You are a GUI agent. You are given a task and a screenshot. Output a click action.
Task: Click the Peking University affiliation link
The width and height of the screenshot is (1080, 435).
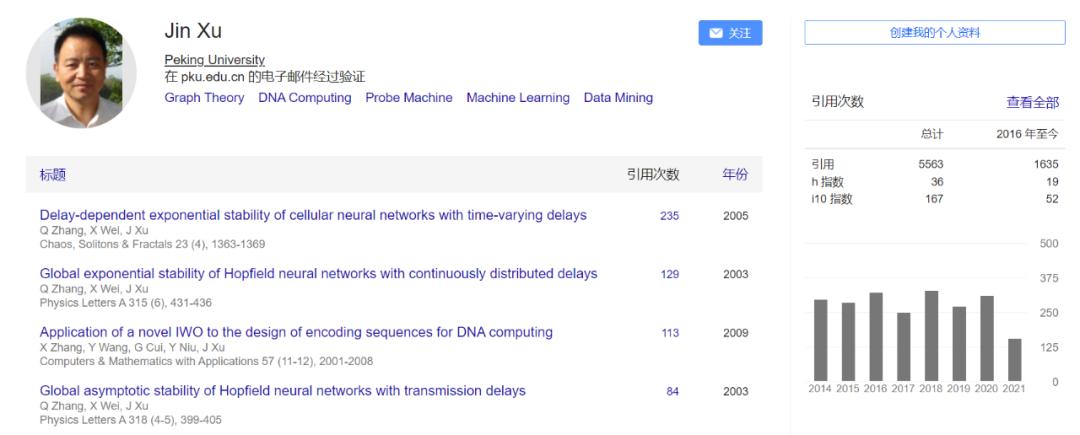coord(214,60)
